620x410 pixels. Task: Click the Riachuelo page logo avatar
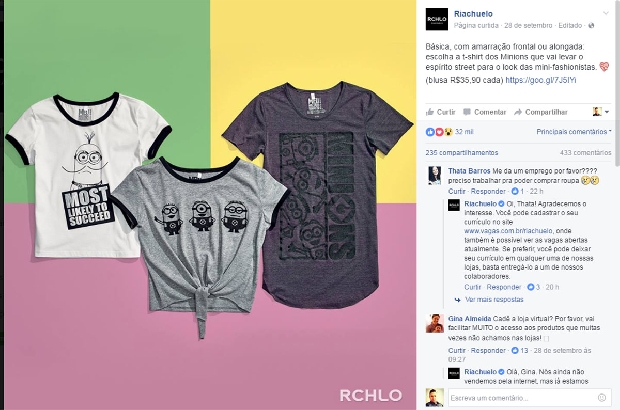437,19
